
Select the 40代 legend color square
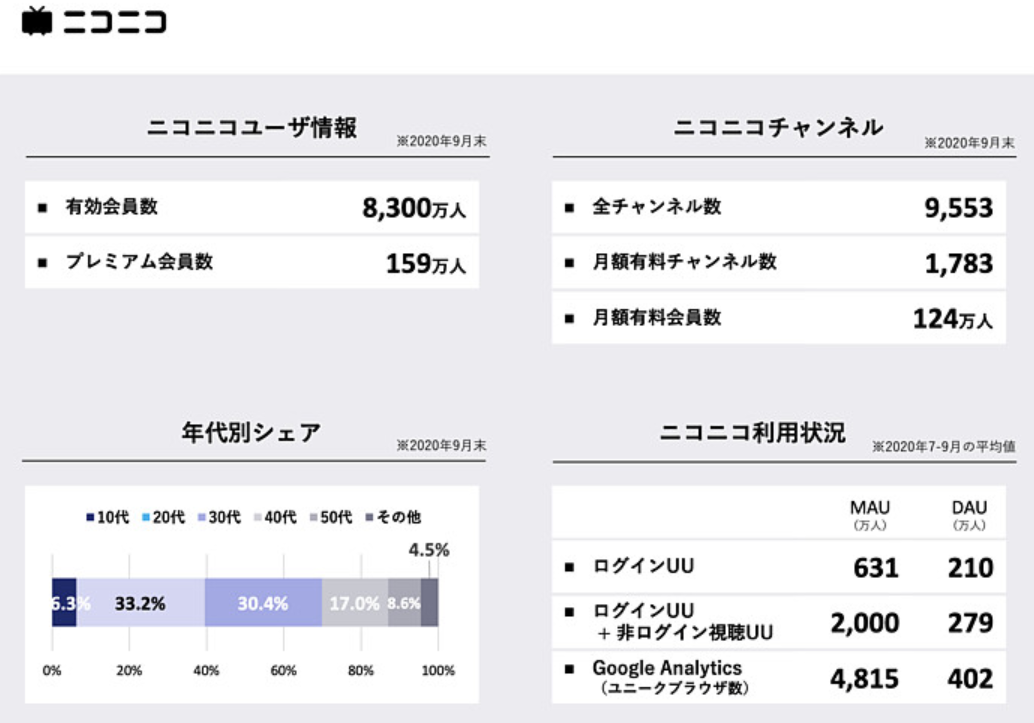tap(259, 517)
